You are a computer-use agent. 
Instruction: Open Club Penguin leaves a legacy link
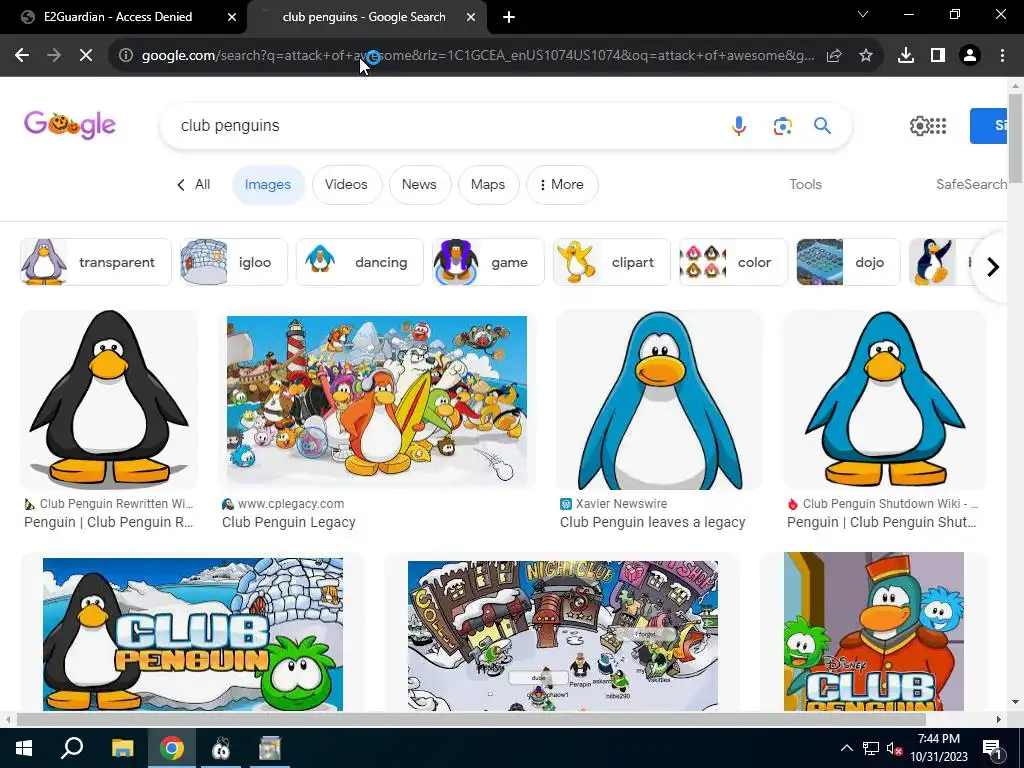[x=652, y=522]
